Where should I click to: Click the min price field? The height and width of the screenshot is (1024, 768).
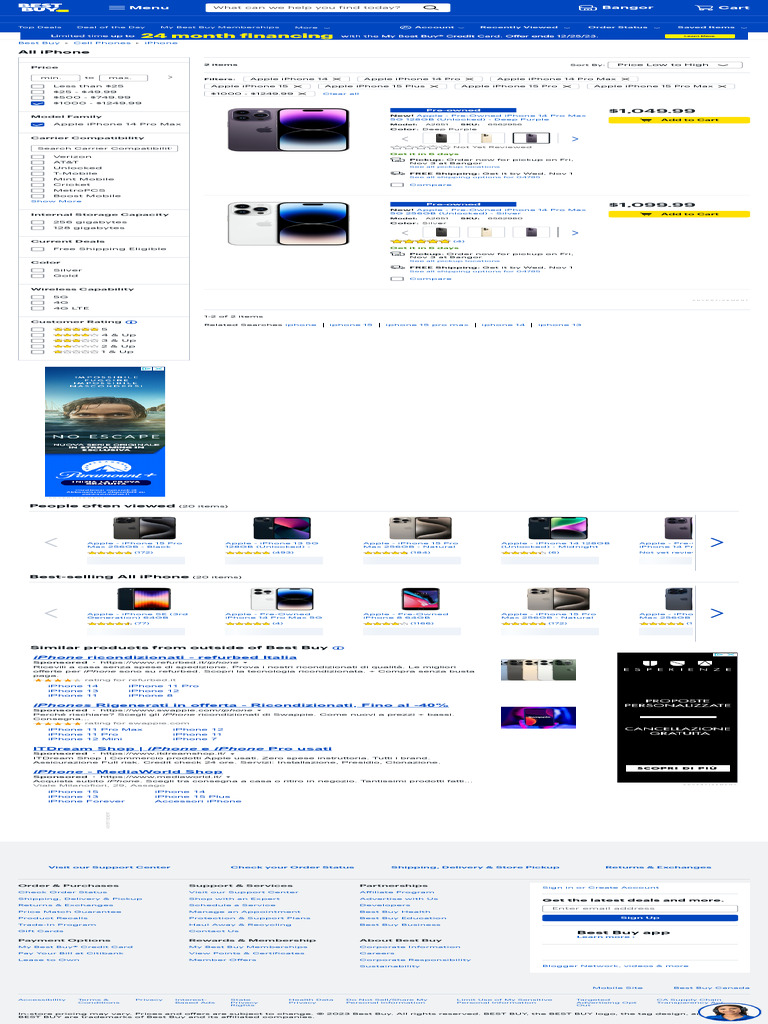[56, 77]
